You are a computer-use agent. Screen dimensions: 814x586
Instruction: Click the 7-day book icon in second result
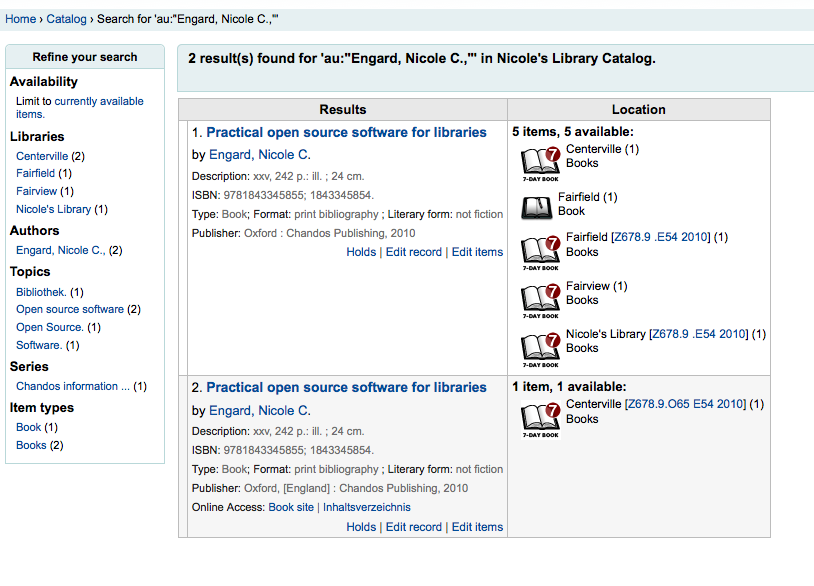pyautogui.click(x=541, y=419)
